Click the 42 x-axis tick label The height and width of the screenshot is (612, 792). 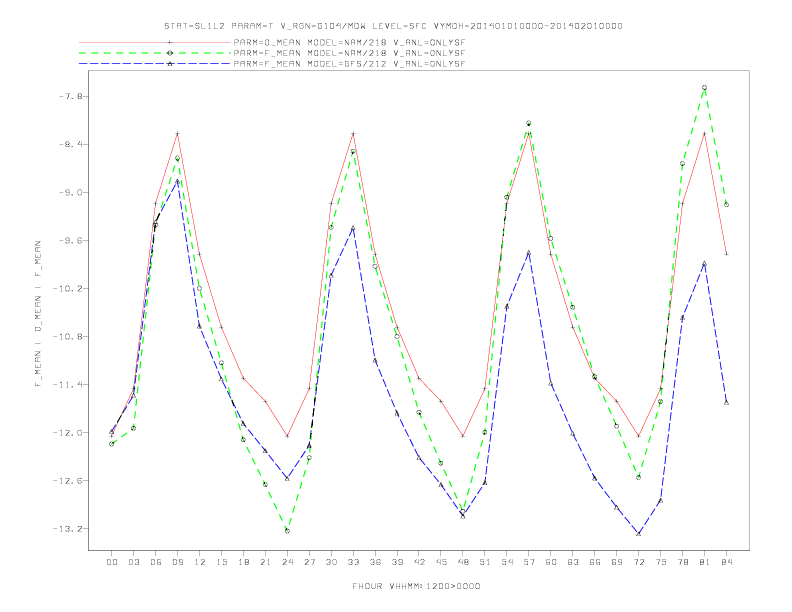tap(419, 562)
